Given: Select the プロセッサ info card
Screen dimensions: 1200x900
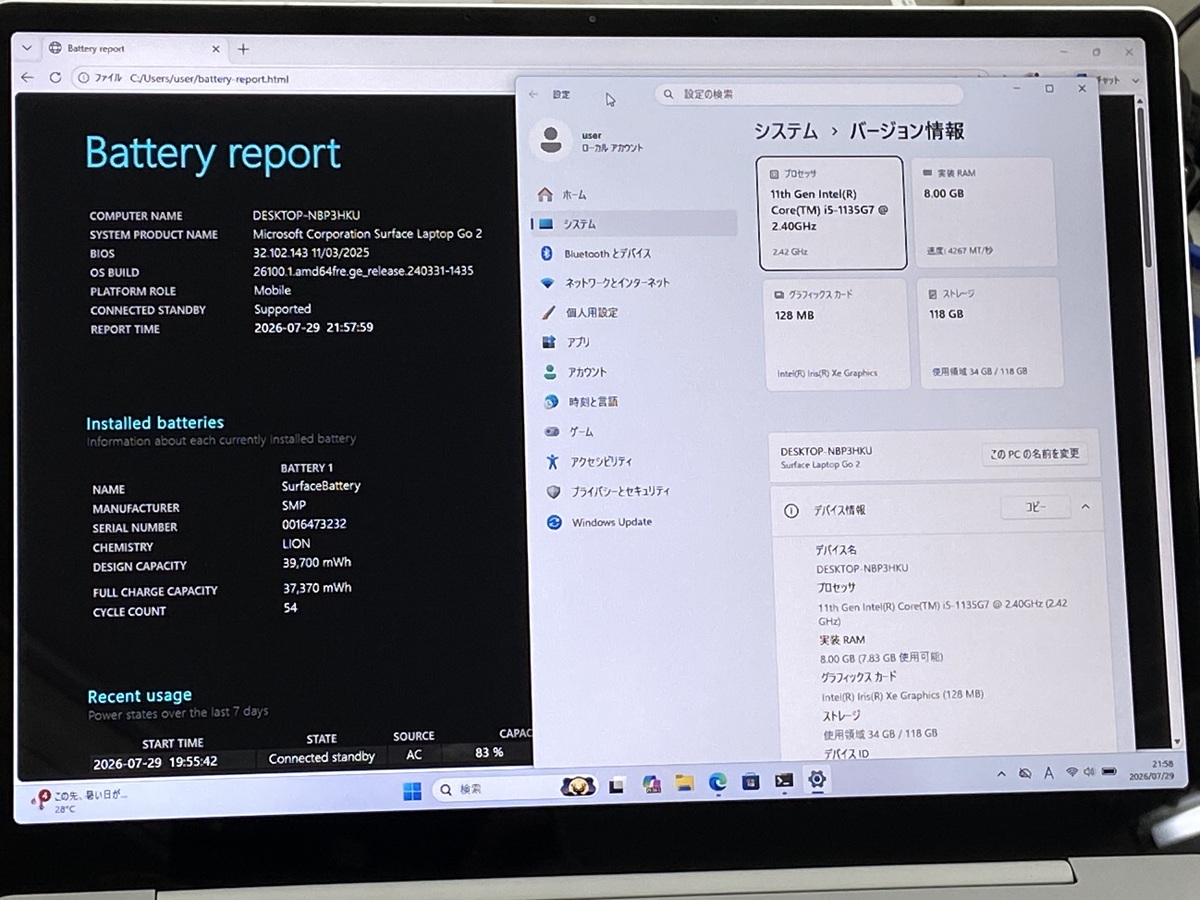Looking at the screenshot, I should (x=832, y=213).
